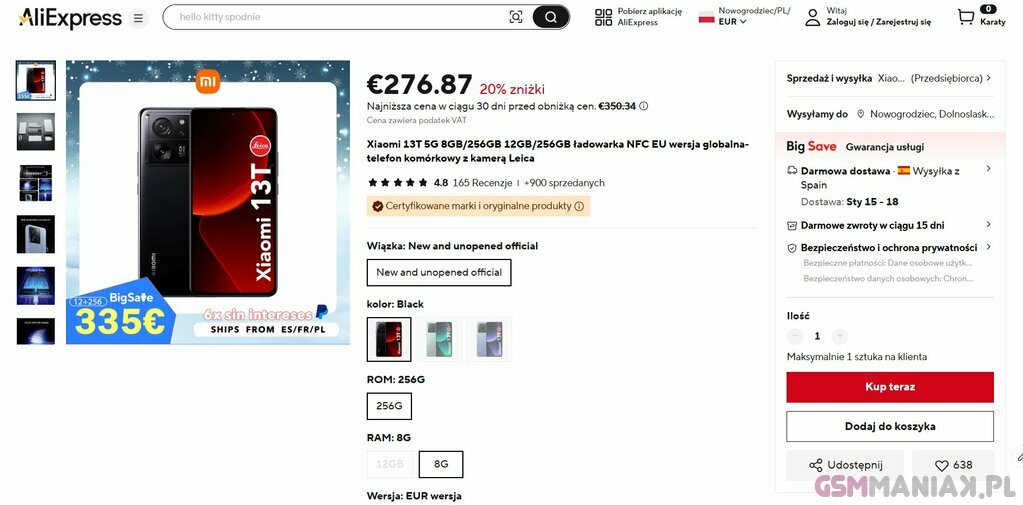Open the 165 Recenzje reviews link

[x=482, y=183]
